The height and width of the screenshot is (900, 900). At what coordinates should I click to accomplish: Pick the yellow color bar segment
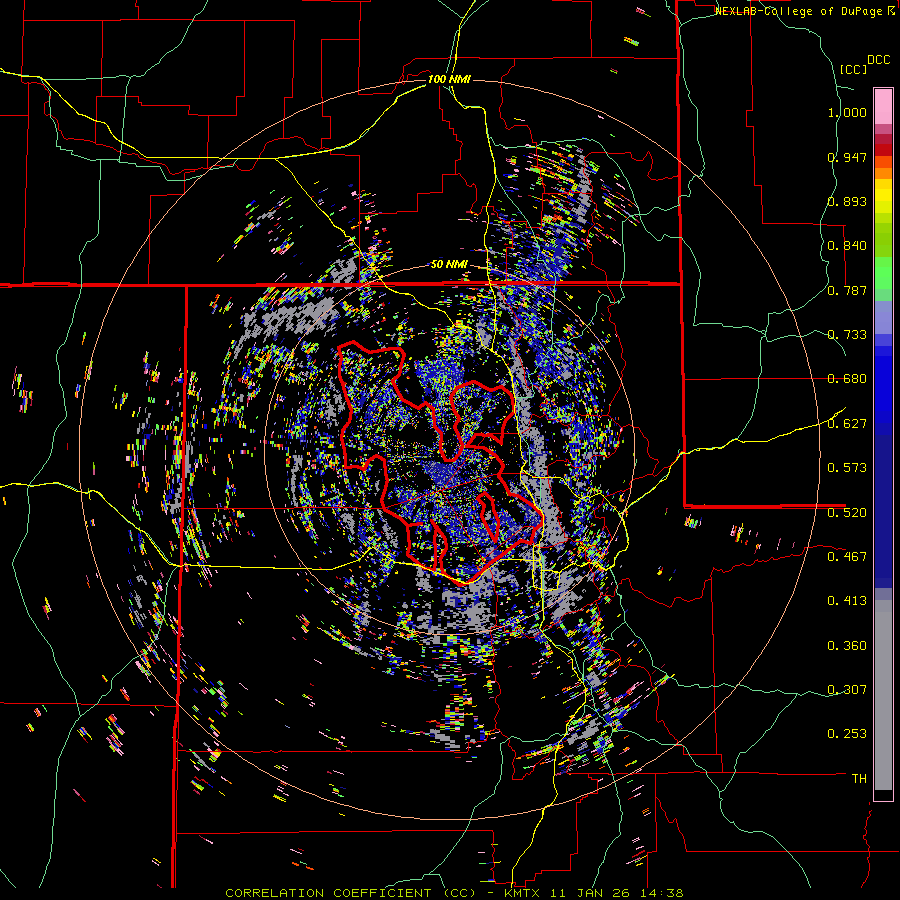point(883,196)
